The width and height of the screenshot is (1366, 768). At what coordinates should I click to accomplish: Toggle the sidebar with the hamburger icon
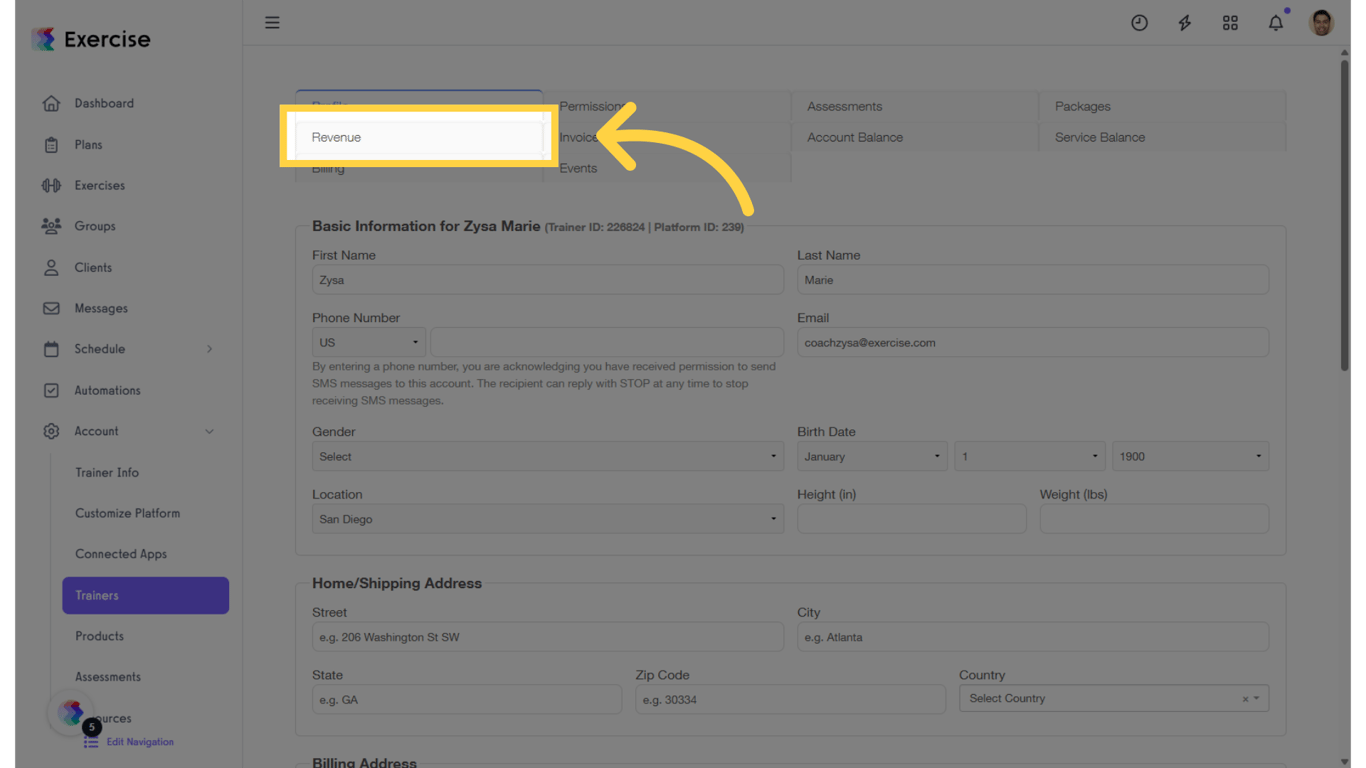[x=272, y=22]
